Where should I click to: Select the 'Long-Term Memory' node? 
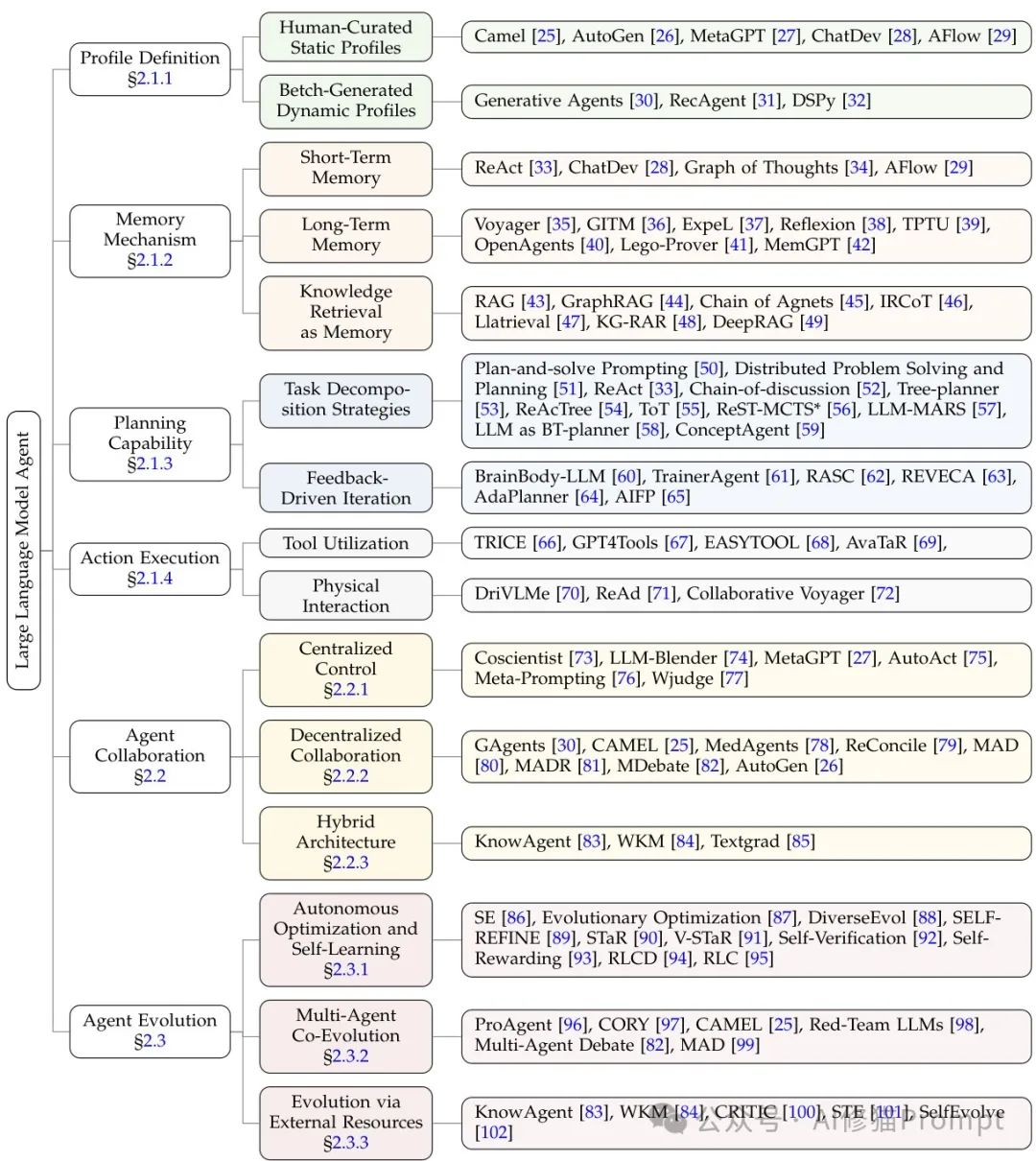click(x=345, y=235)
